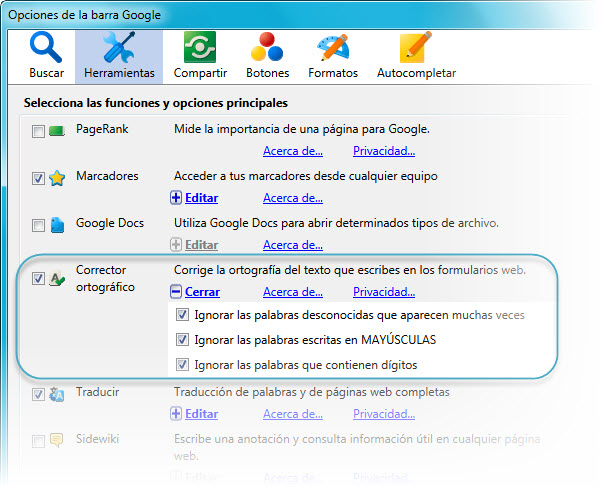Open Marcadores Acerca de link

pyautogui.click(x=293, y=198)
